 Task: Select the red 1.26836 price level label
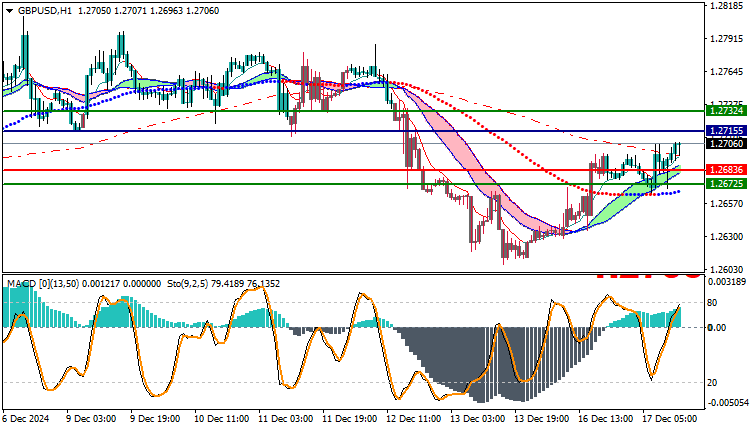[727, 170]
